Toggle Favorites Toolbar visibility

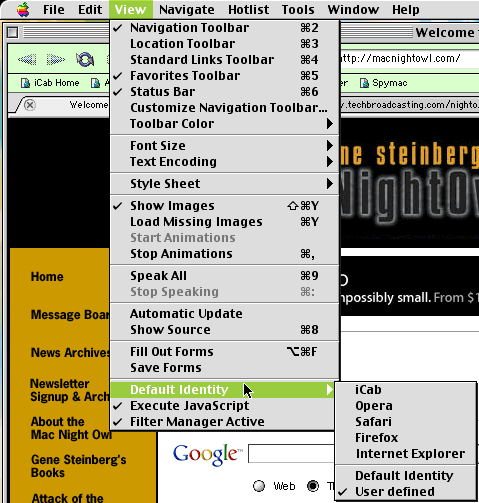pyautogui.click(x=225, y=76)
